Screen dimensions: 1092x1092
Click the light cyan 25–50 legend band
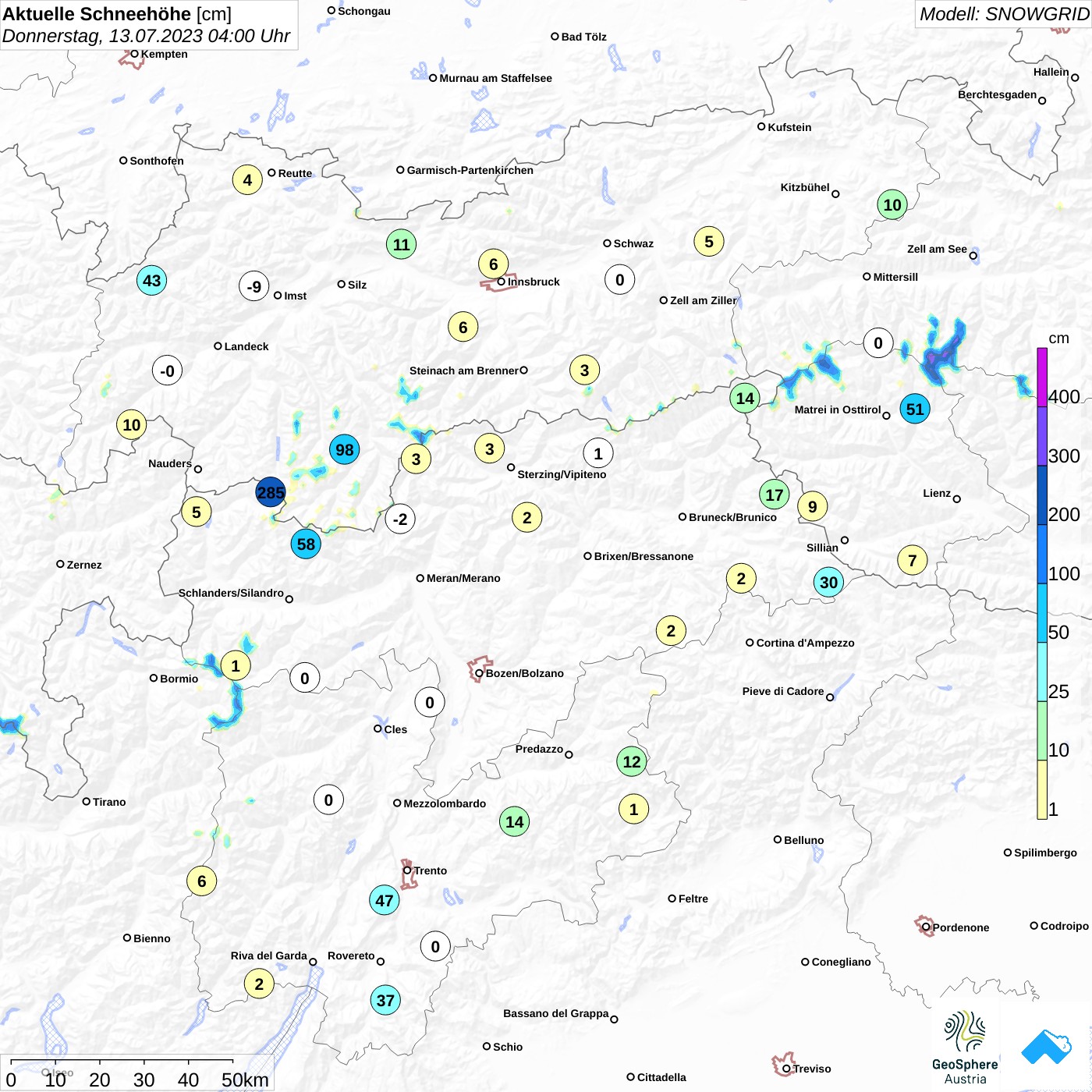(x=1042, y=672)
